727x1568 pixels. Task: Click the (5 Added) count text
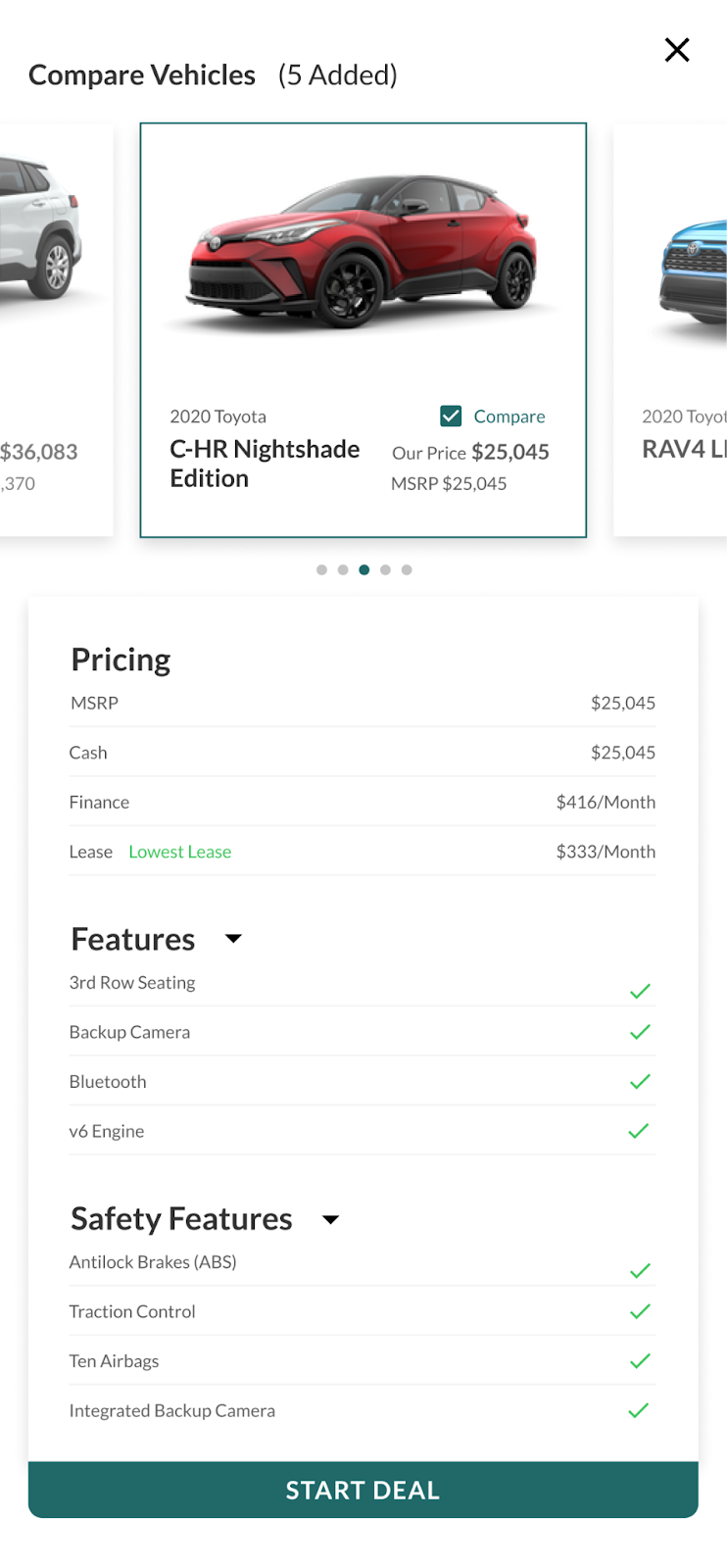coord(338,75)
